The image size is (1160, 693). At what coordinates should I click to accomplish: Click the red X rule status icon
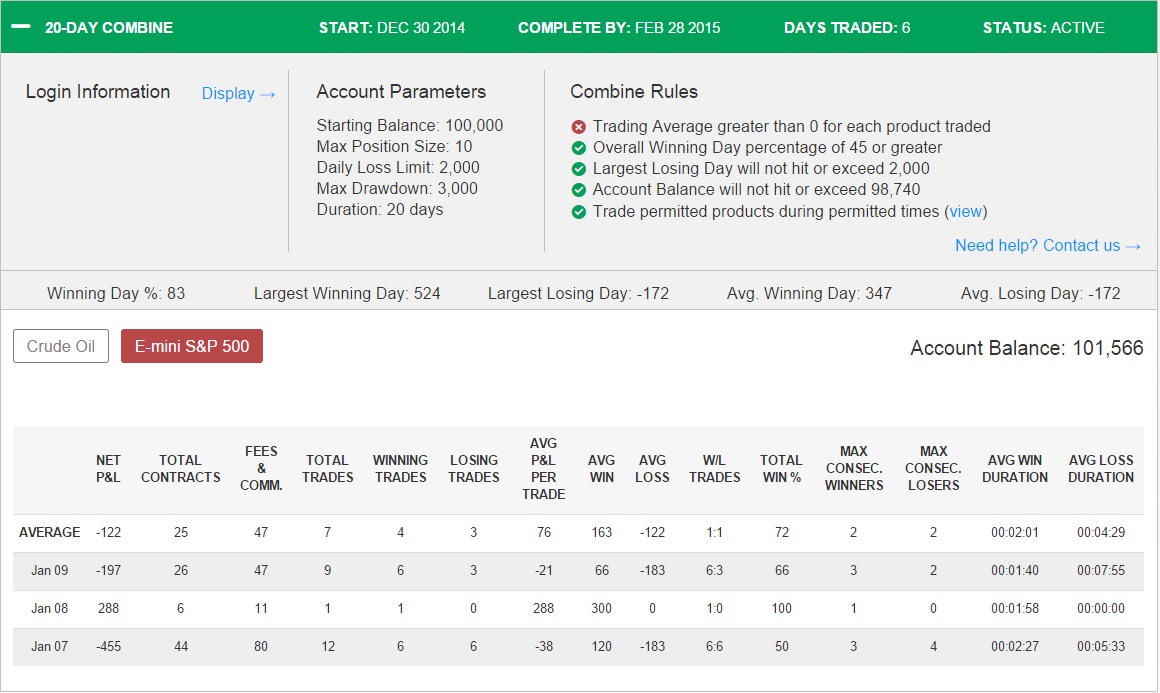(x=579, y=126)
